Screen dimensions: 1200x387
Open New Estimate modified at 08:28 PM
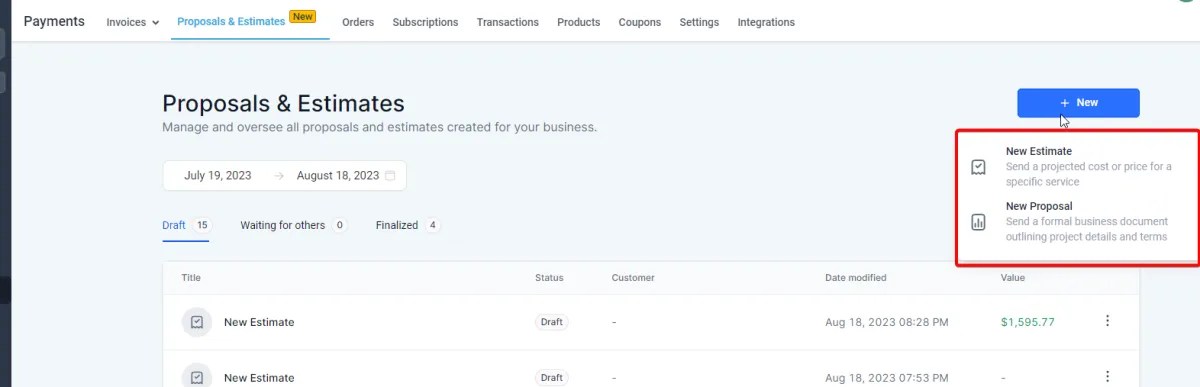259,322
